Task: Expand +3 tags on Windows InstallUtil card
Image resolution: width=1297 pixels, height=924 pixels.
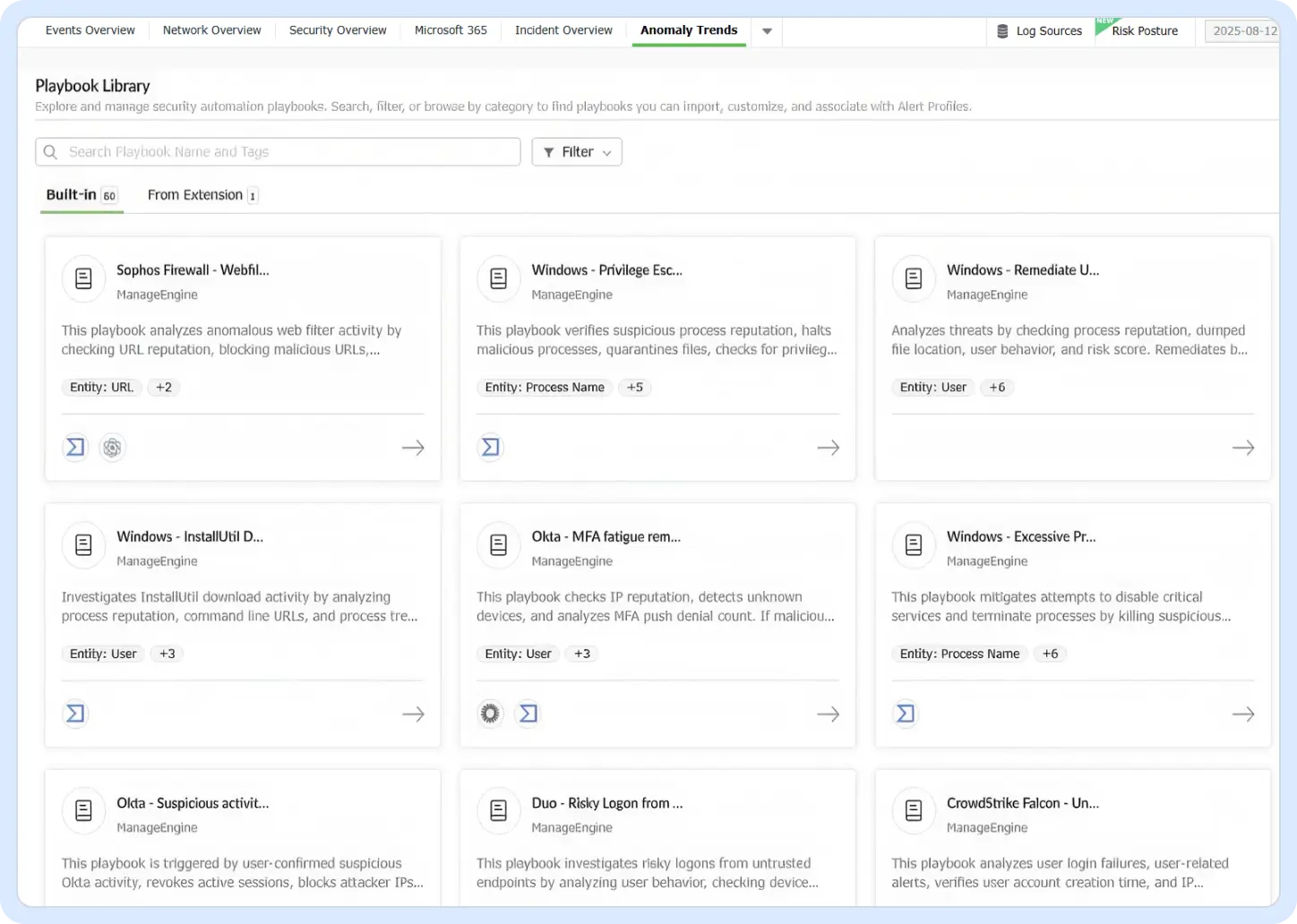Action: pyautogui.click(x=167, y=654)
